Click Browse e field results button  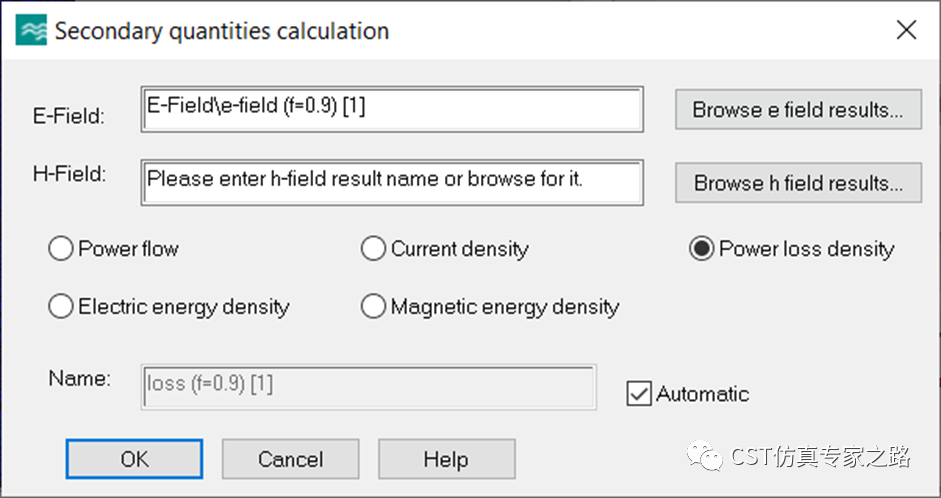798,109
